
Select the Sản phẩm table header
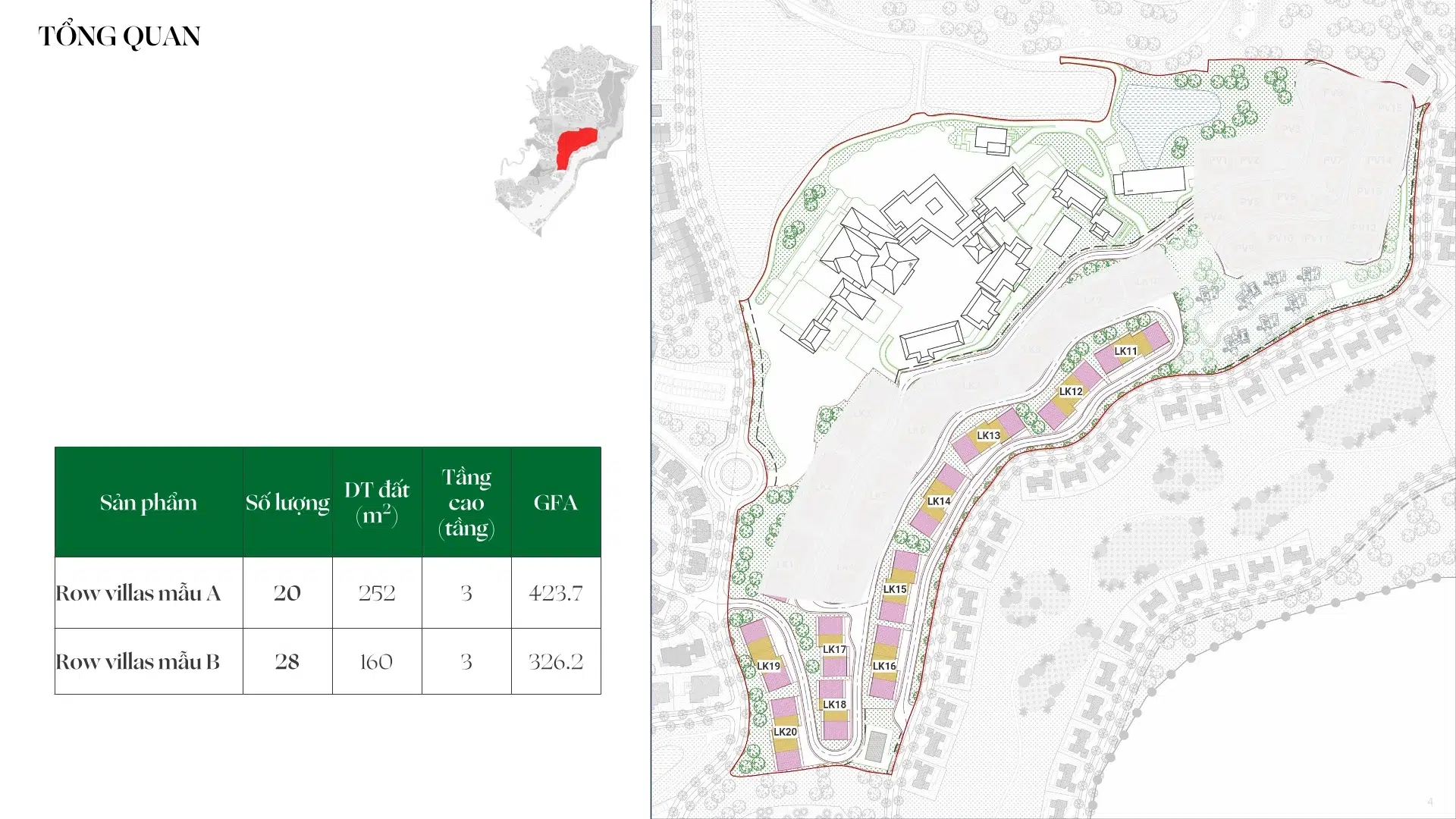coord(149,503)
